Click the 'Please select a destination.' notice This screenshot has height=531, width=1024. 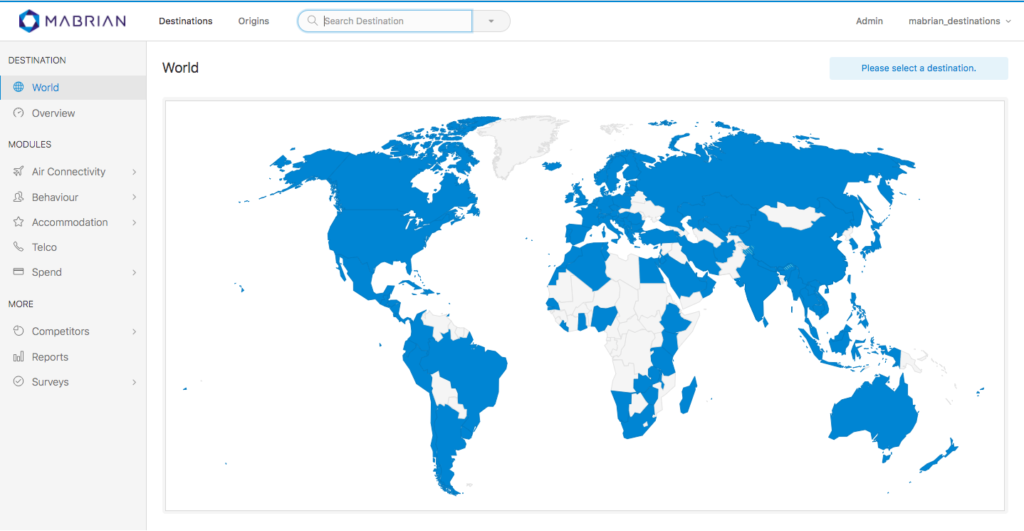(x=918, y=68)
